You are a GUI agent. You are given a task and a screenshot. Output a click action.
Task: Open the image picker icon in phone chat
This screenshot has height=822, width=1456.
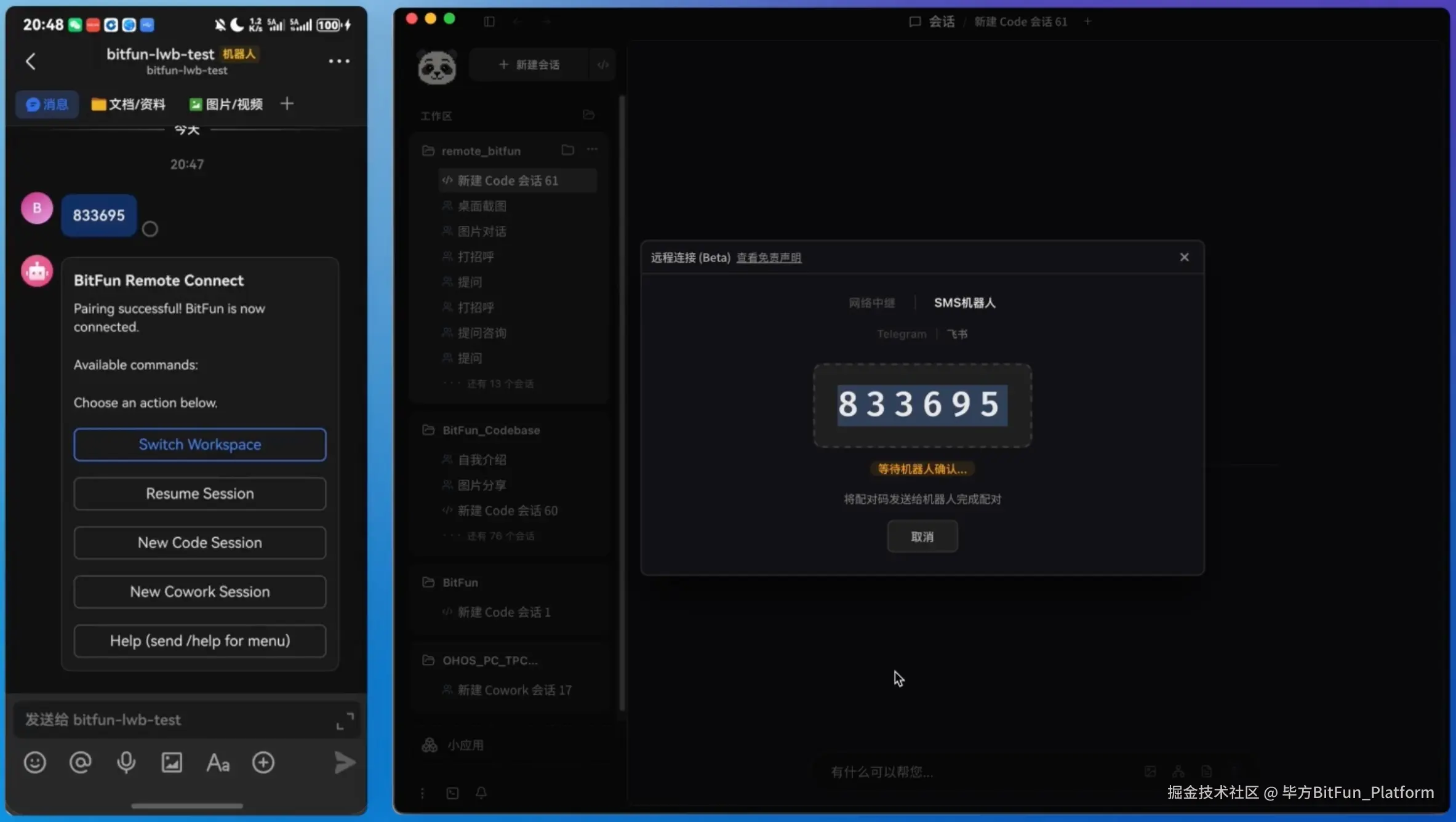[172, 763]
